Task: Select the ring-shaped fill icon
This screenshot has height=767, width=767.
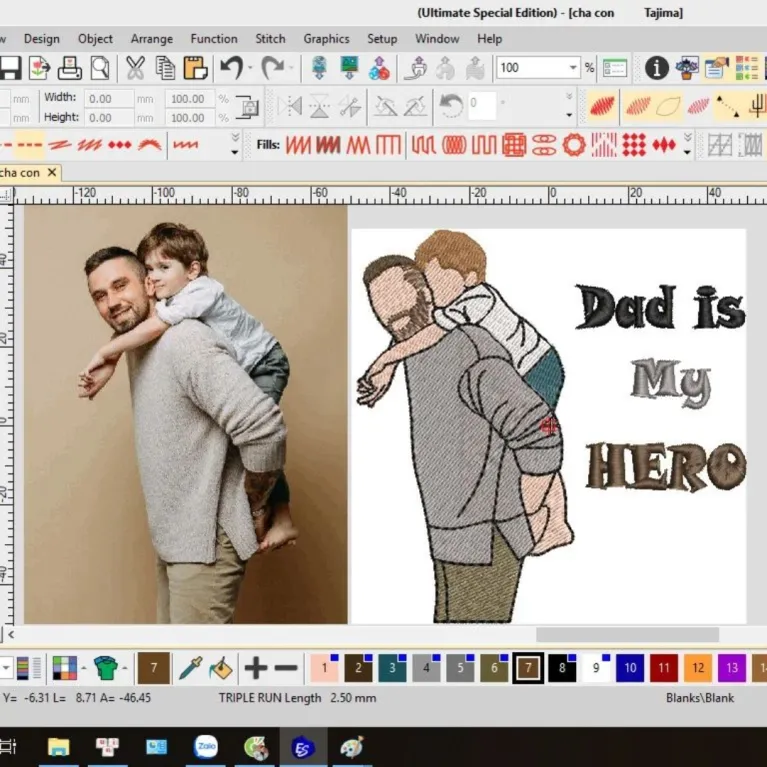Action: (x=574, y=145)
